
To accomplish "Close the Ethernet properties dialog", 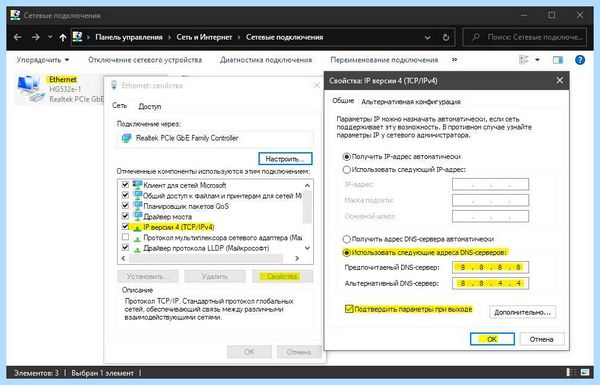I will pyautogui.click(x=317, y=85).
